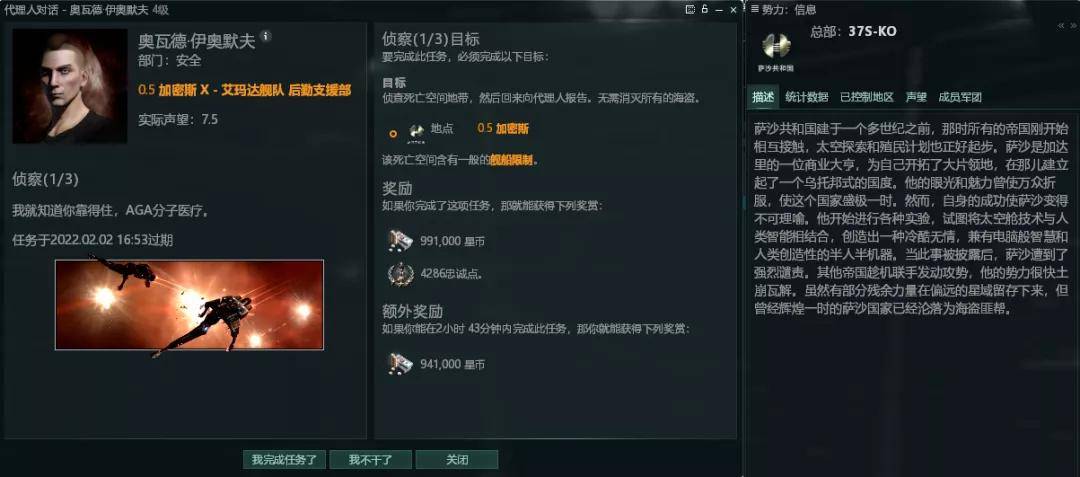
Task: Click the 我完成任务了 button
Action: pos(284,460)
